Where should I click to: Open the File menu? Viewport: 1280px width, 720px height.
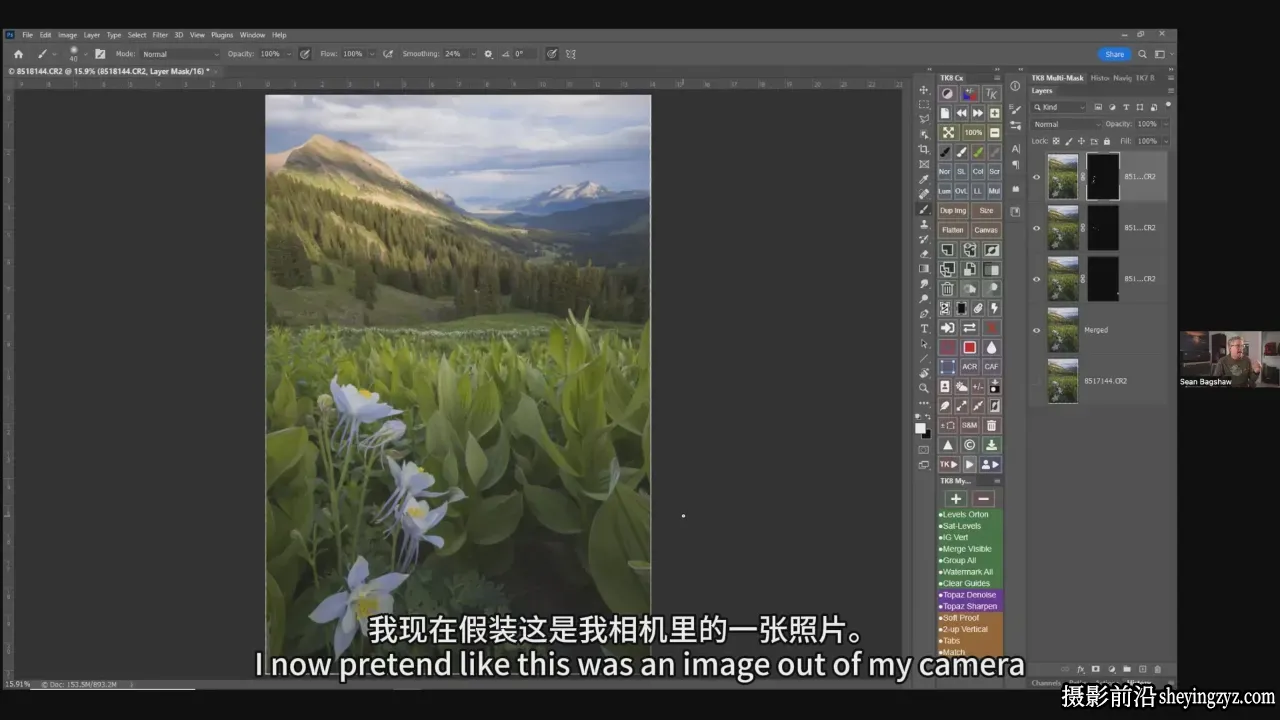pyautogui.click(x=28, y=35)
